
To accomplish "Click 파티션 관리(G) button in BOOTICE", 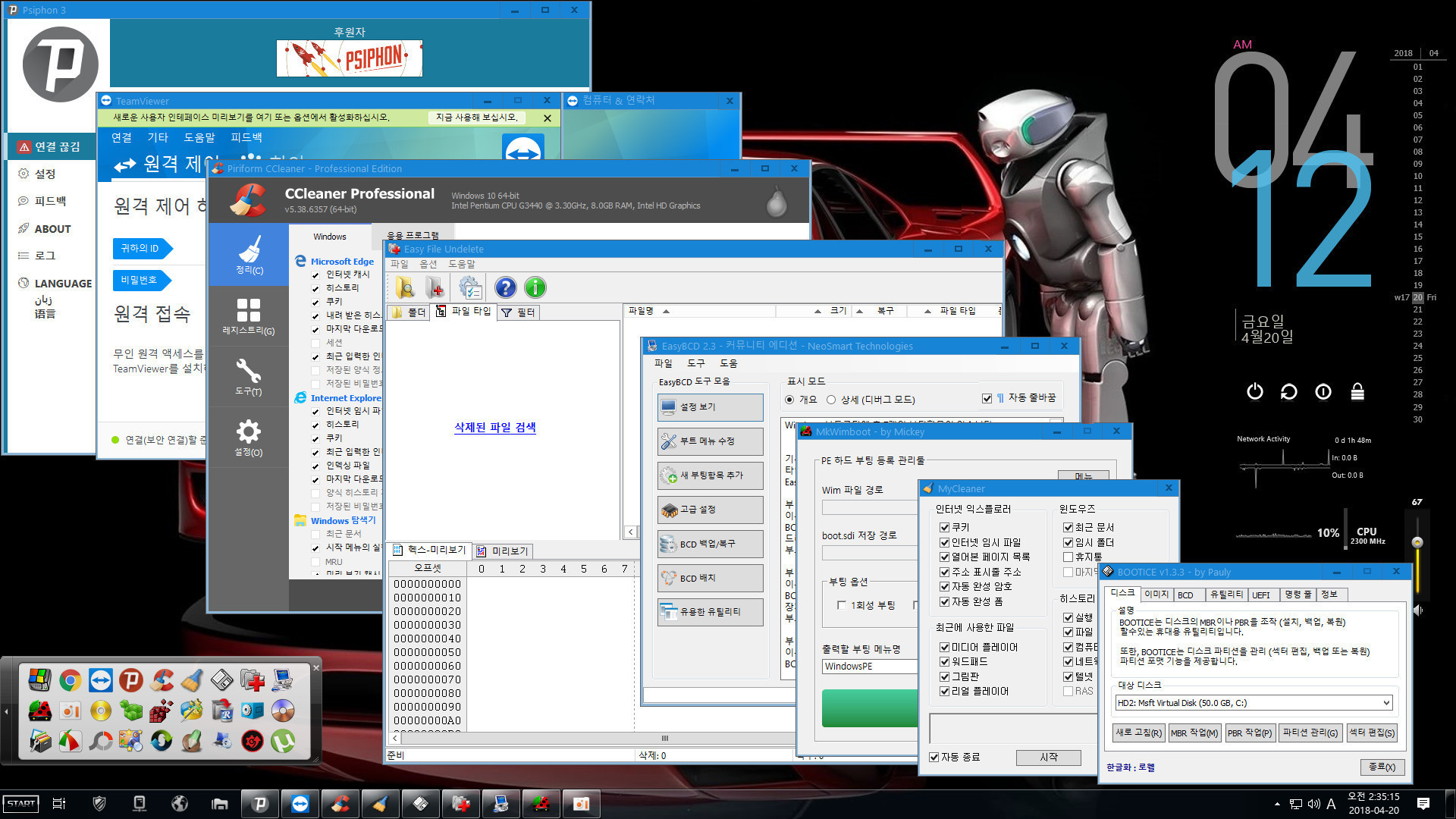I will [1310, 733].
